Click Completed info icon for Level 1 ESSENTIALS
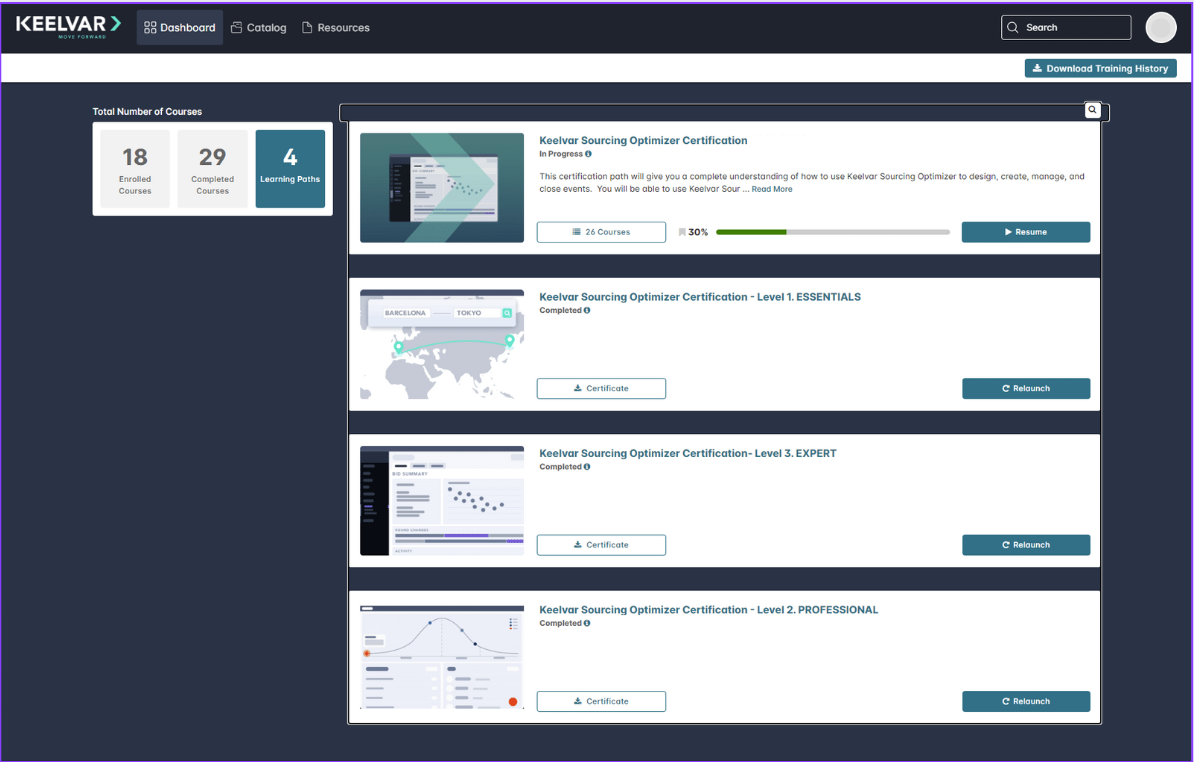1194x762 pixels. tap(587, 311)
